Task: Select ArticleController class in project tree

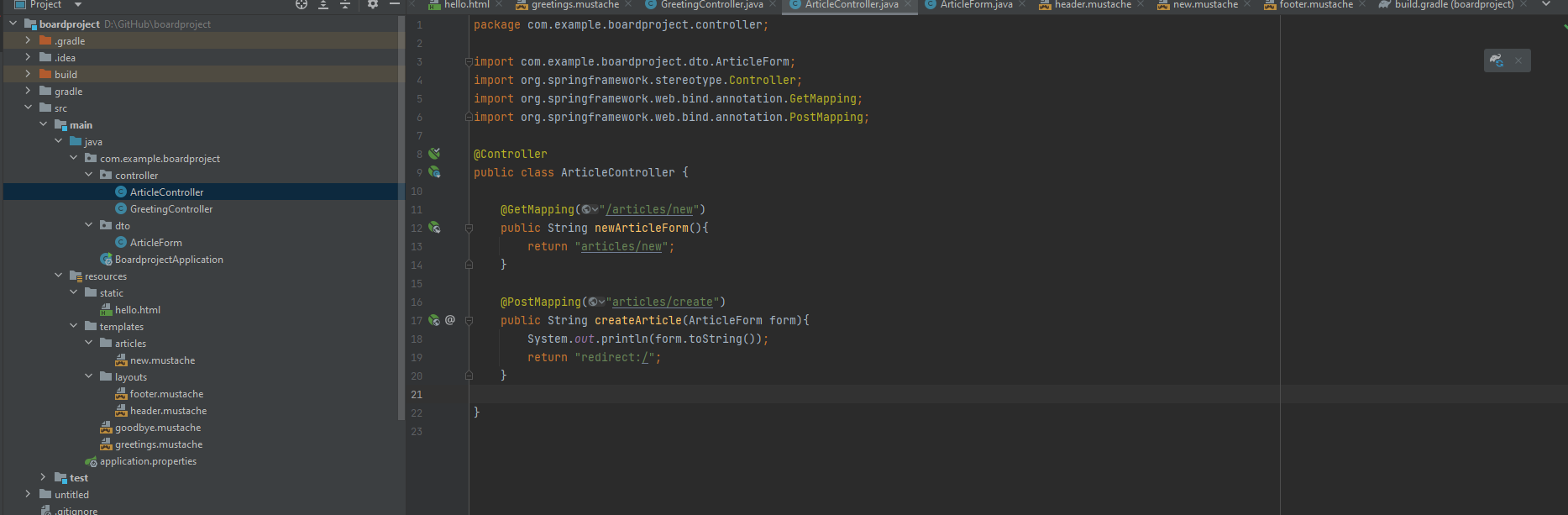Action: point(166,192)
